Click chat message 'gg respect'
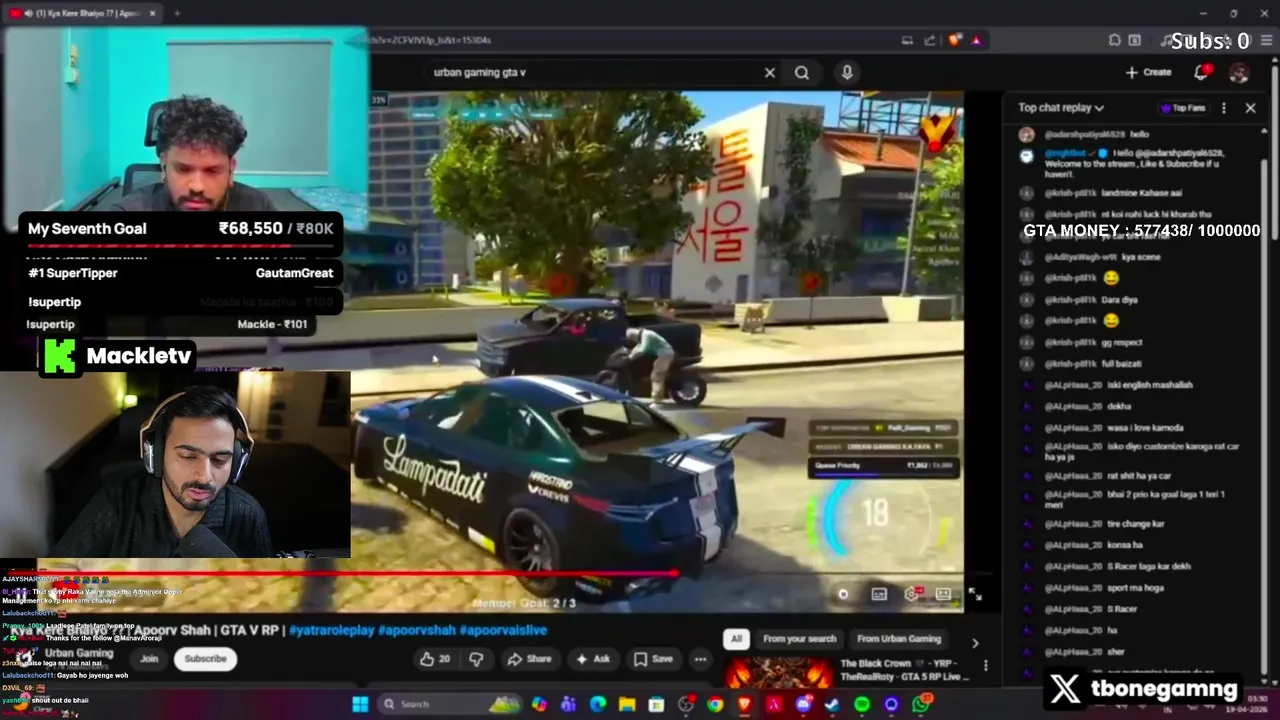This screenshot has height=720, width=1280. click(1121, 342)
